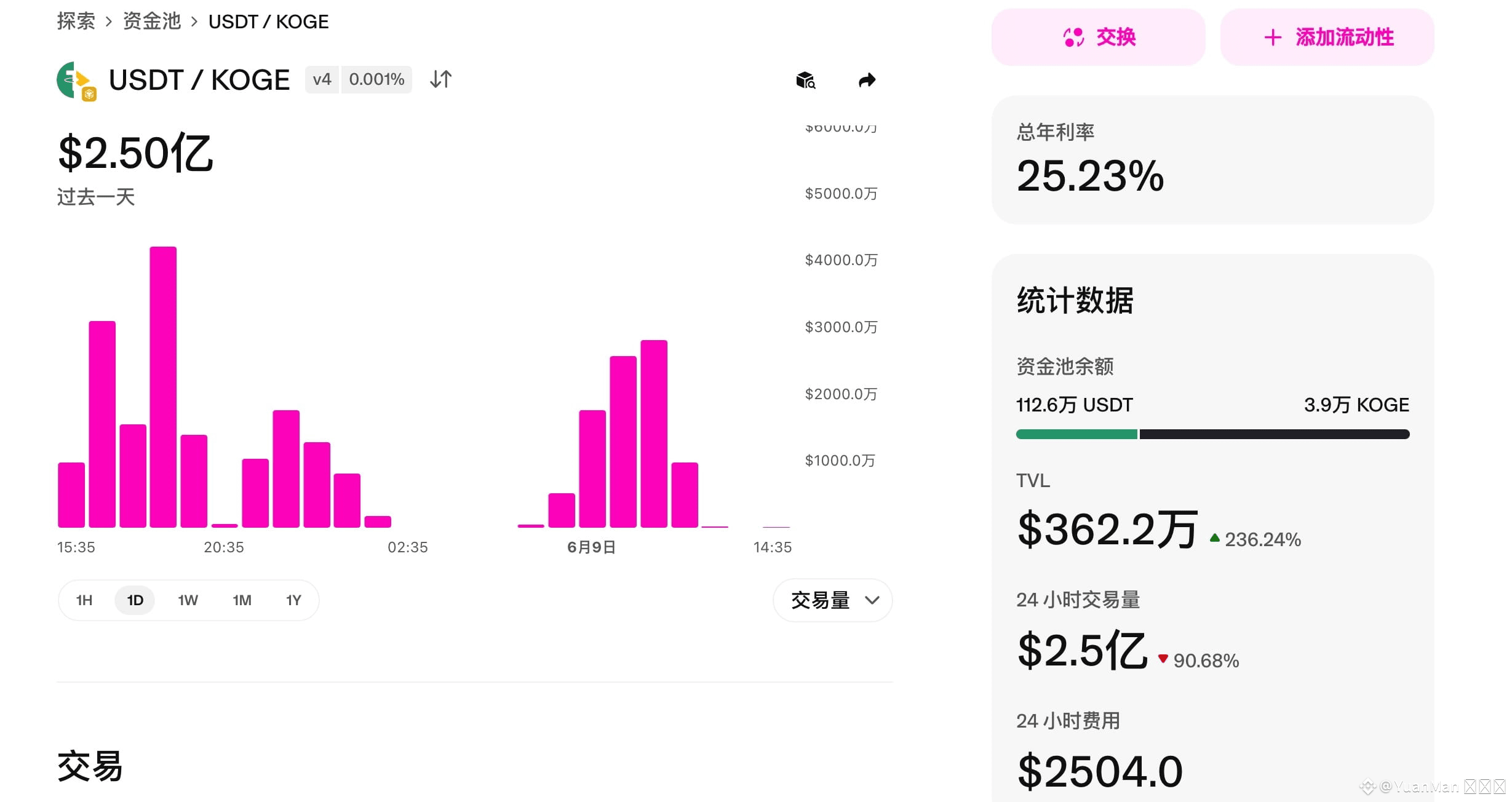Click the 添加流动性 add liquidity button
Viewport: 1512px width, 802px height.
tap(1327, 37)
